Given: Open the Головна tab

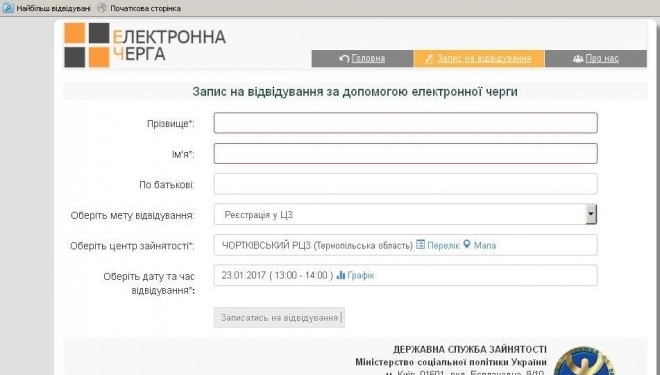Looking at the screenshot, I should (x=362, y=59).
